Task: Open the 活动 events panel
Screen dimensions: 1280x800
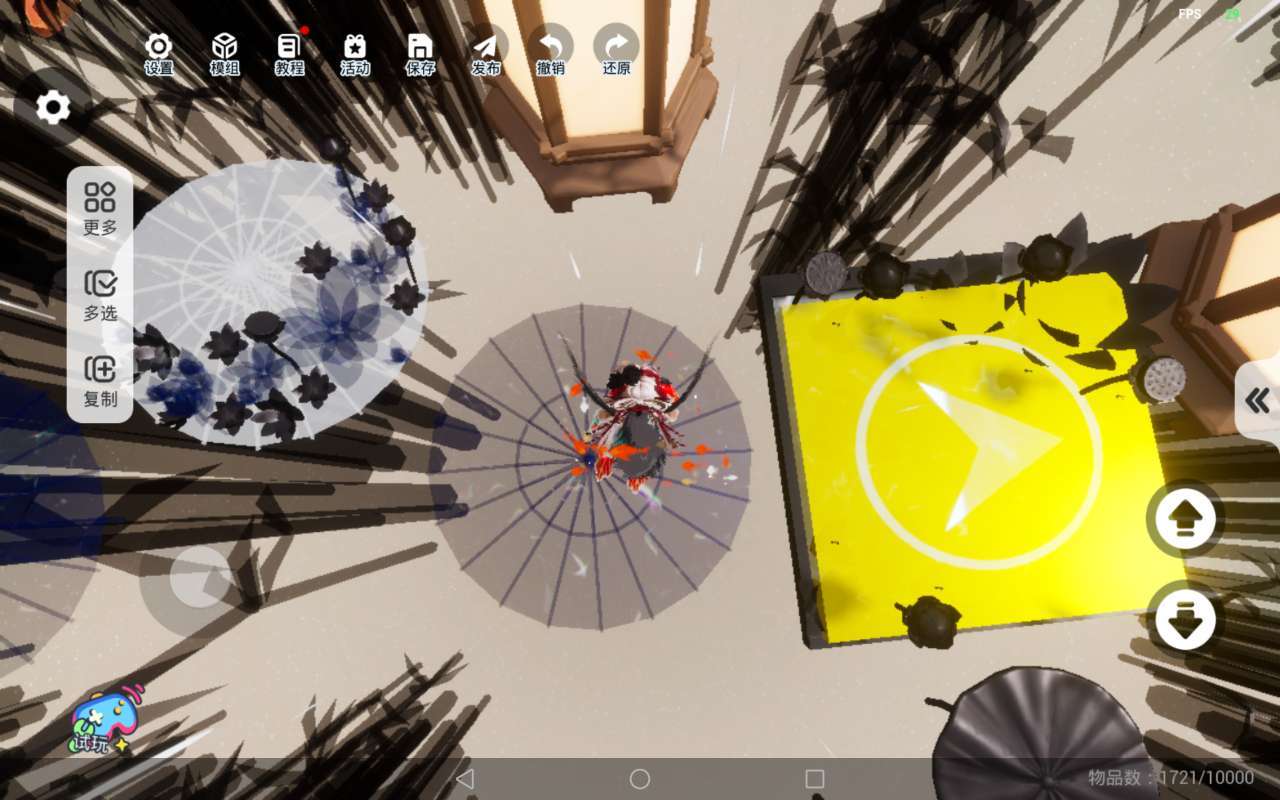Action: [355, 53]
